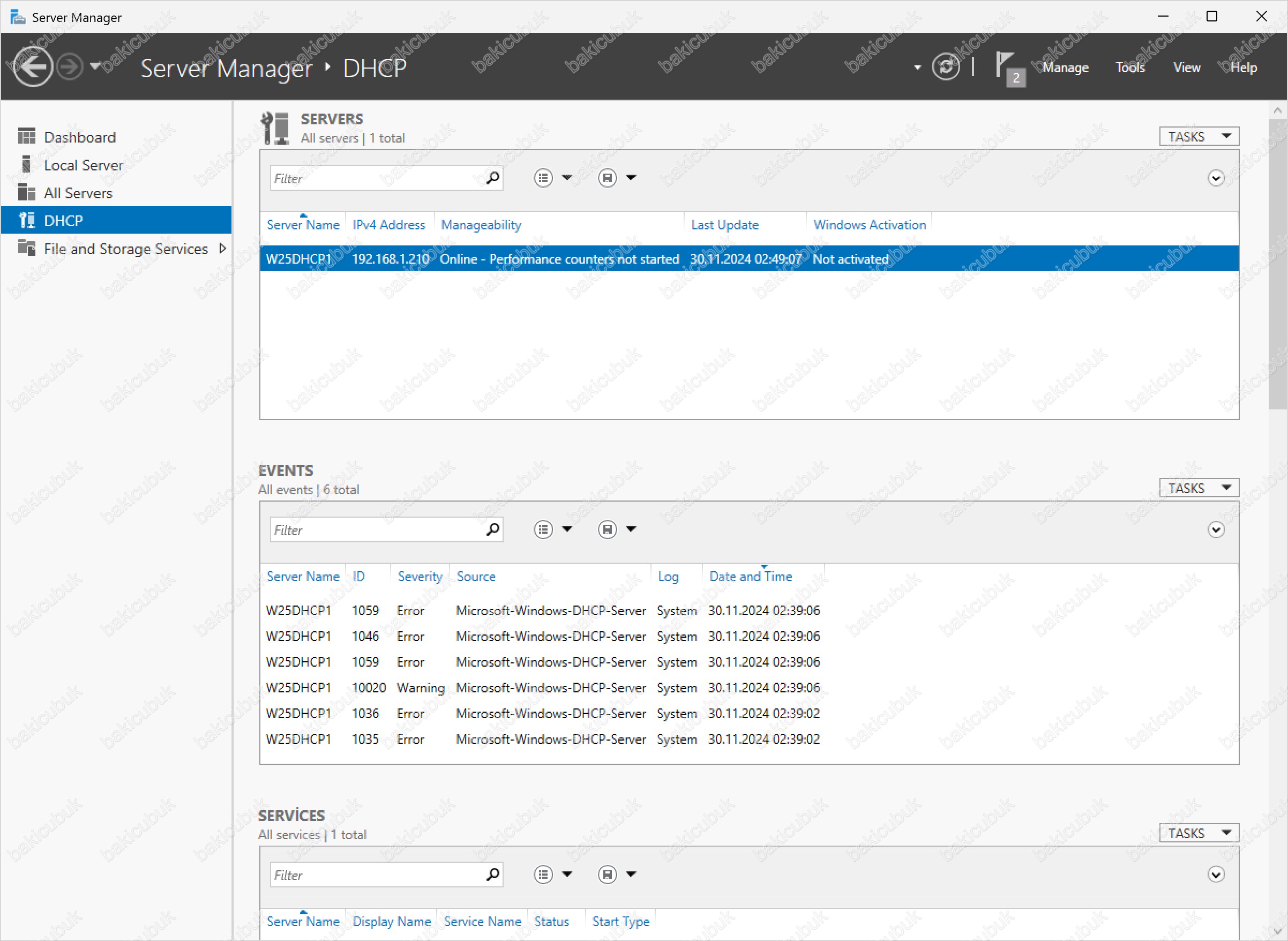Click the vertical scrollbar thumb
Screen dimensions: 1288x941
tap(1277, 264)
